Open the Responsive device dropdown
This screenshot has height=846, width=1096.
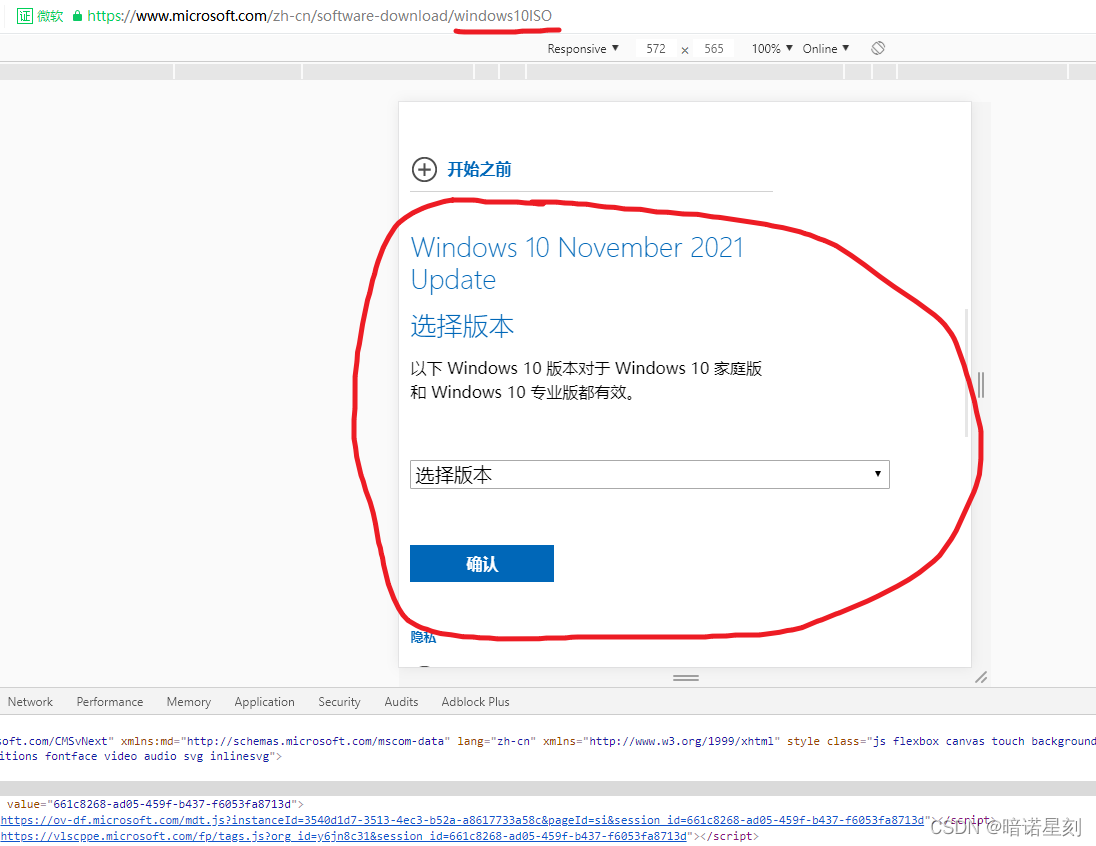click(x=583, y=48)
